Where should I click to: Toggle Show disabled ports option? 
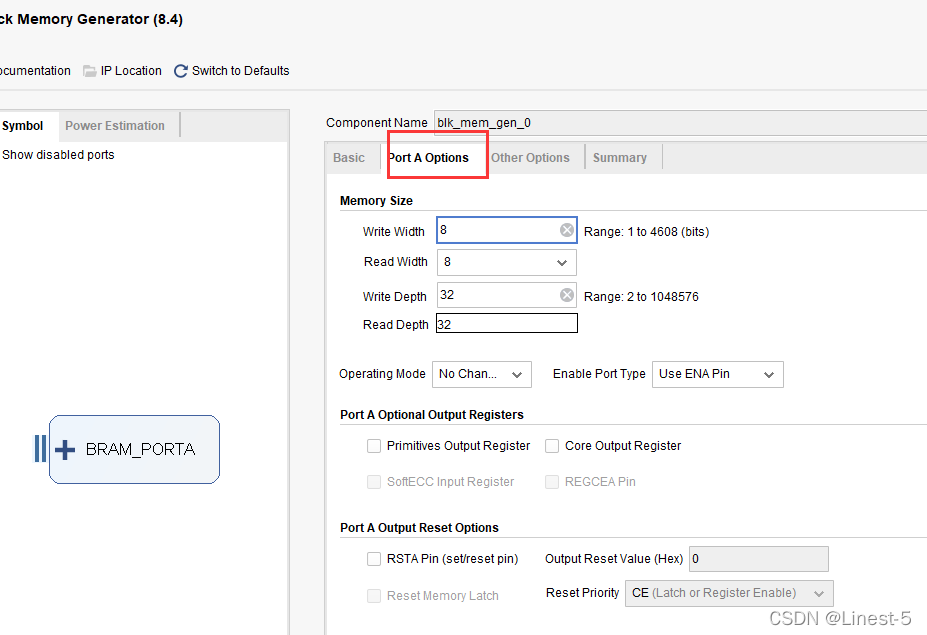pyautogui.click(x=58, y=155)
